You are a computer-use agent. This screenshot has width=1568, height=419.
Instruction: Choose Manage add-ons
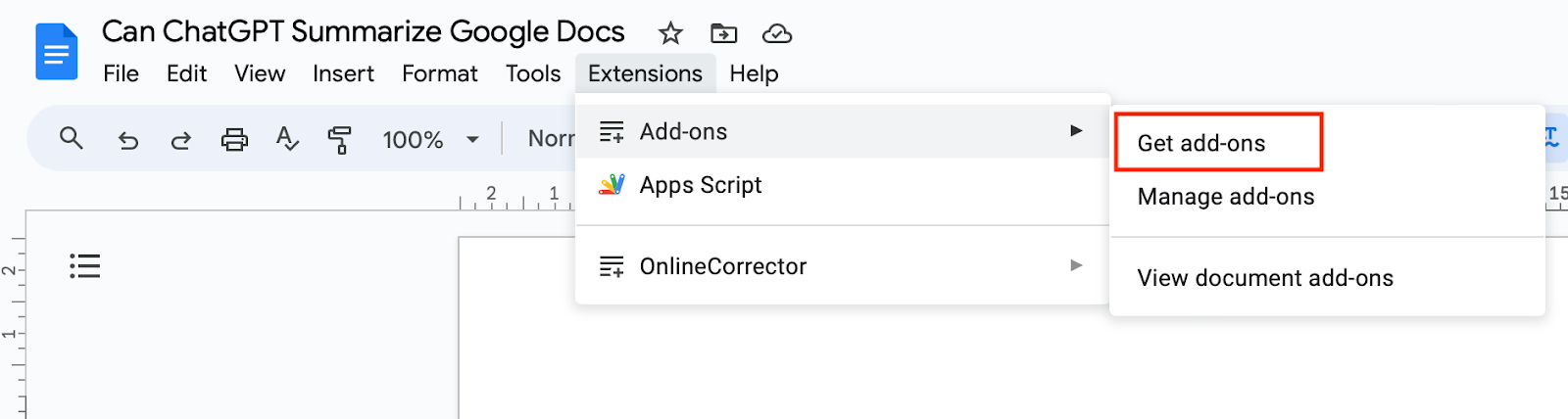(x=1226, y=197)
